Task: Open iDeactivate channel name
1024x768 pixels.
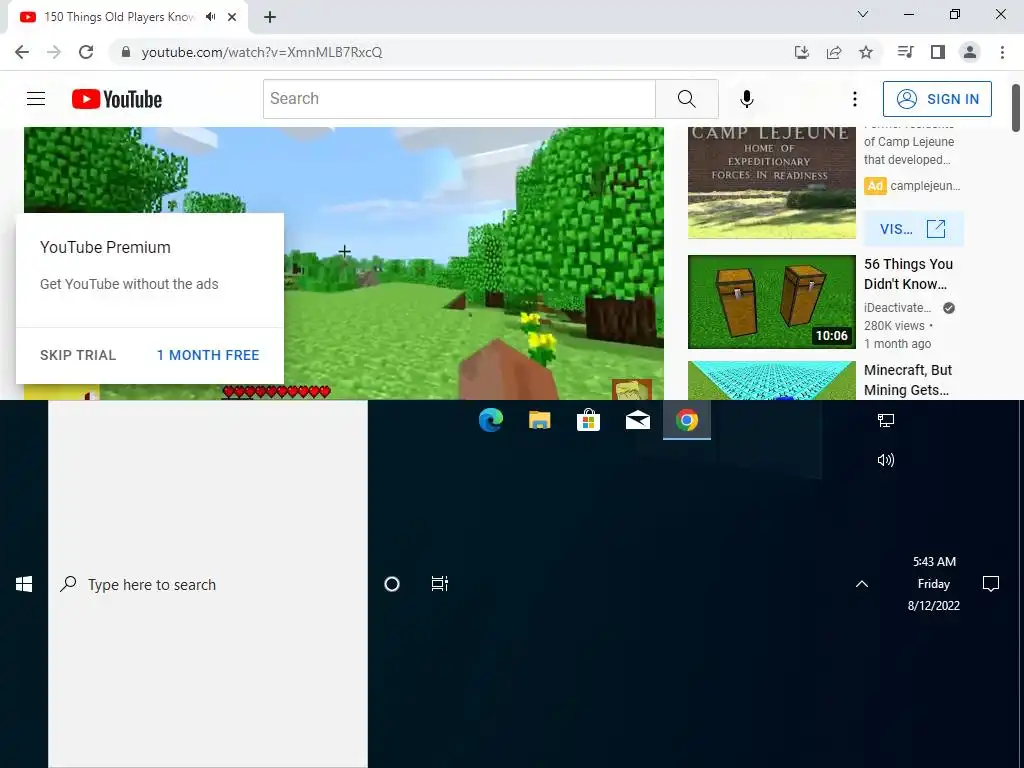Action: tap(897, 308)
